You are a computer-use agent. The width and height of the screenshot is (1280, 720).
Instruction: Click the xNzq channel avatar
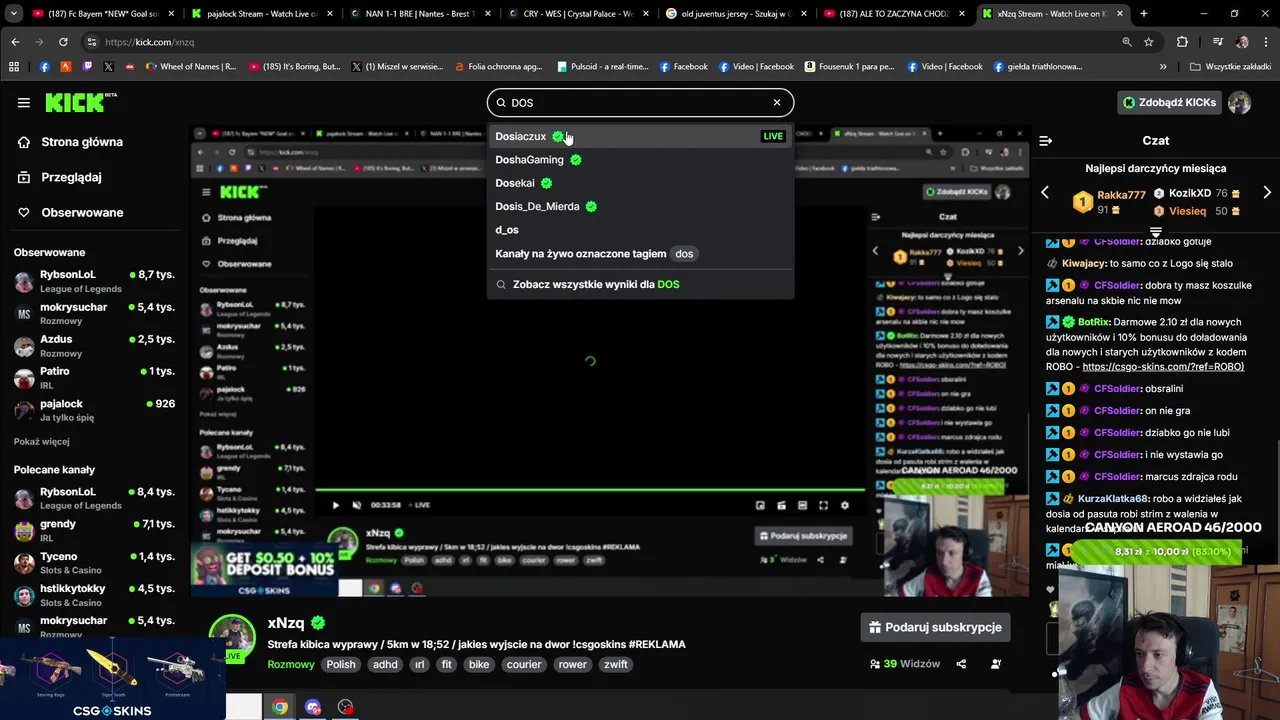point(232,638)
